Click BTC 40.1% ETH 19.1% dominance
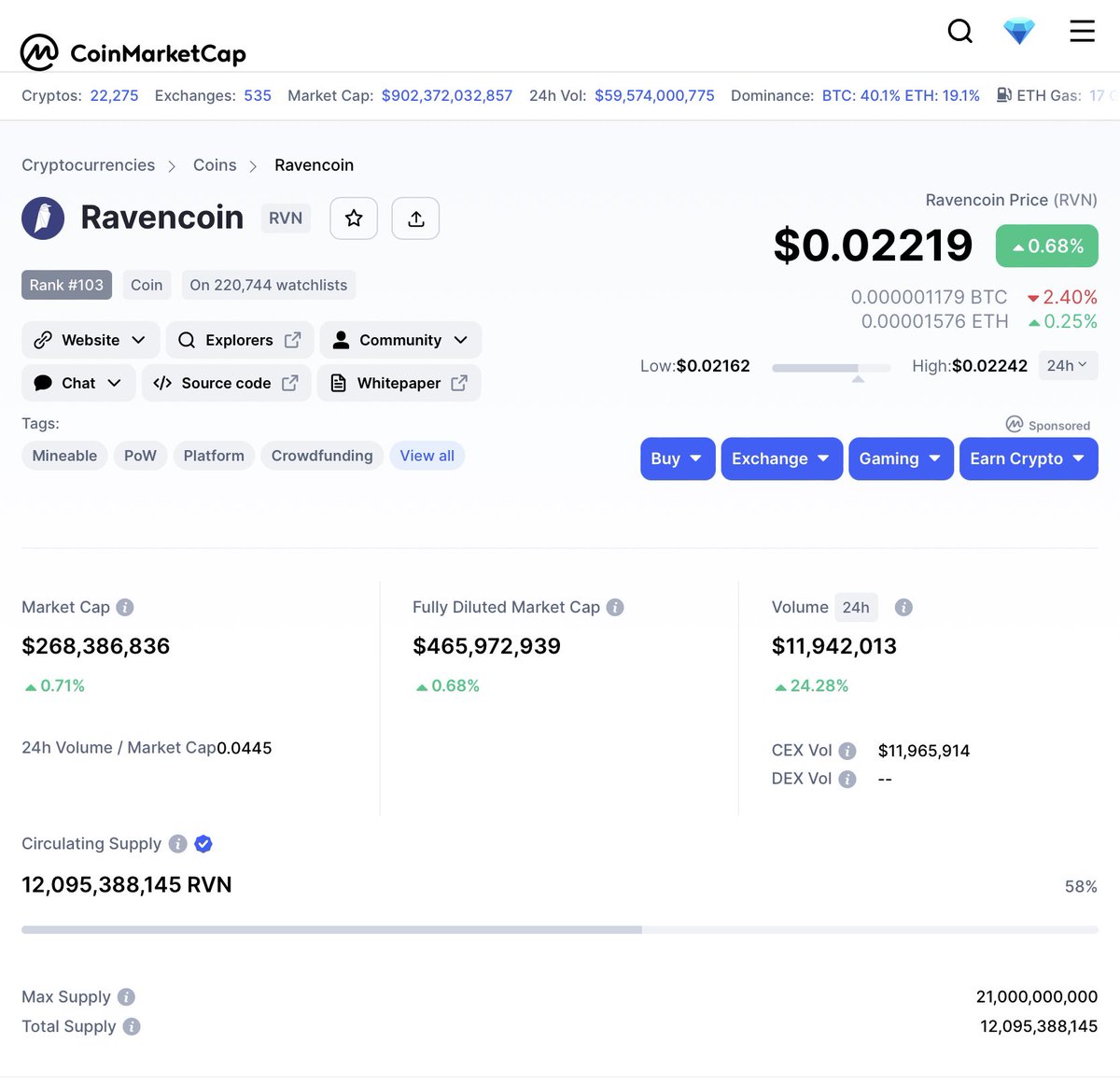This screenshot has height=1085, width=1120. (x=901, y=95)
